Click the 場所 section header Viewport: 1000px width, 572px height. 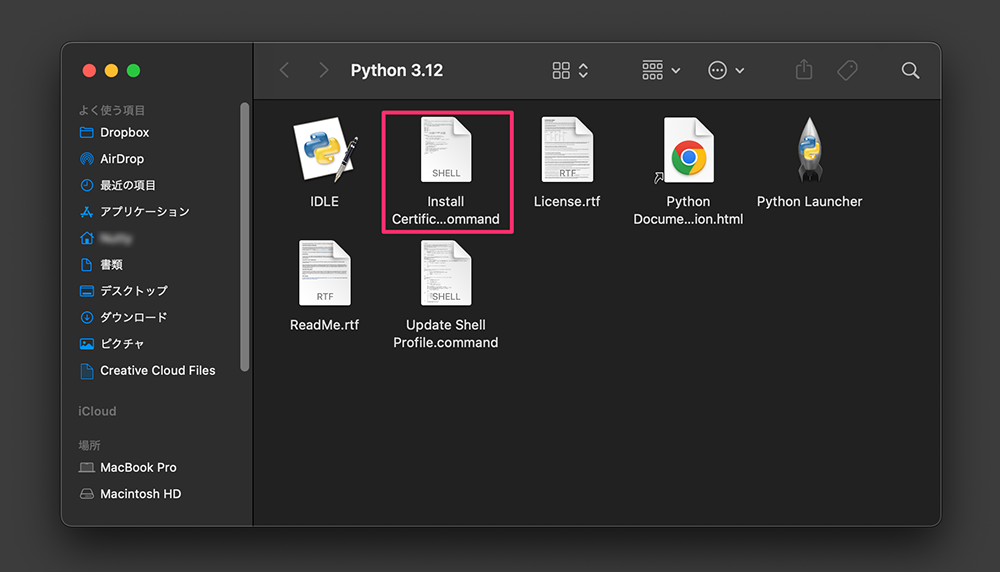coord(89,445)
